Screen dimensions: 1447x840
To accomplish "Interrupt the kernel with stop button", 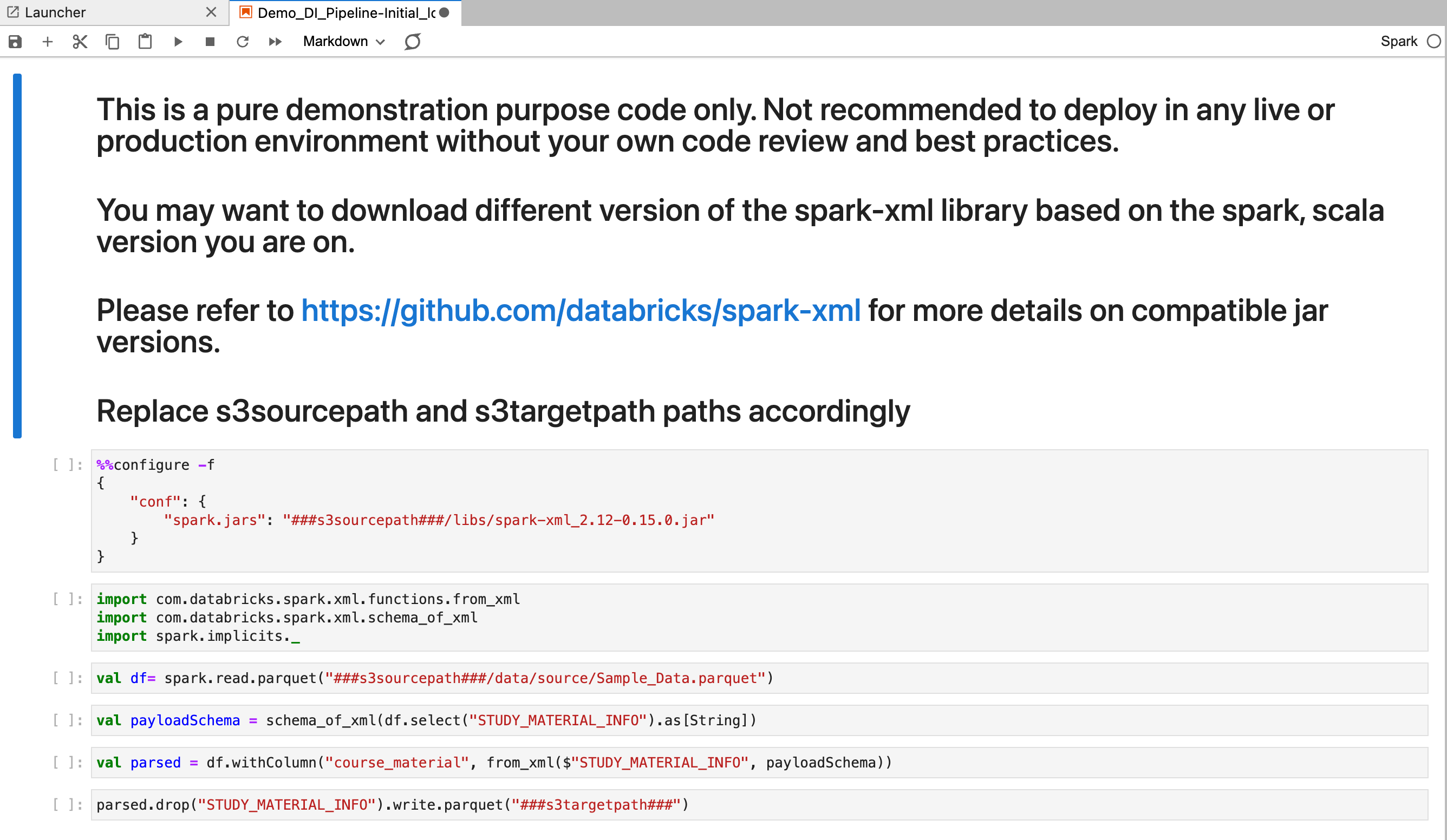I will click(210, 41).
